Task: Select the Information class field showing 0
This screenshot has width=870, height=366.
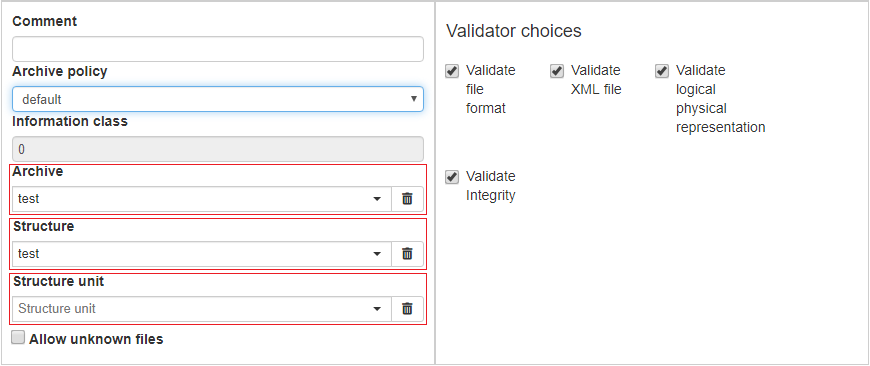Action: [x=218, y=149]
